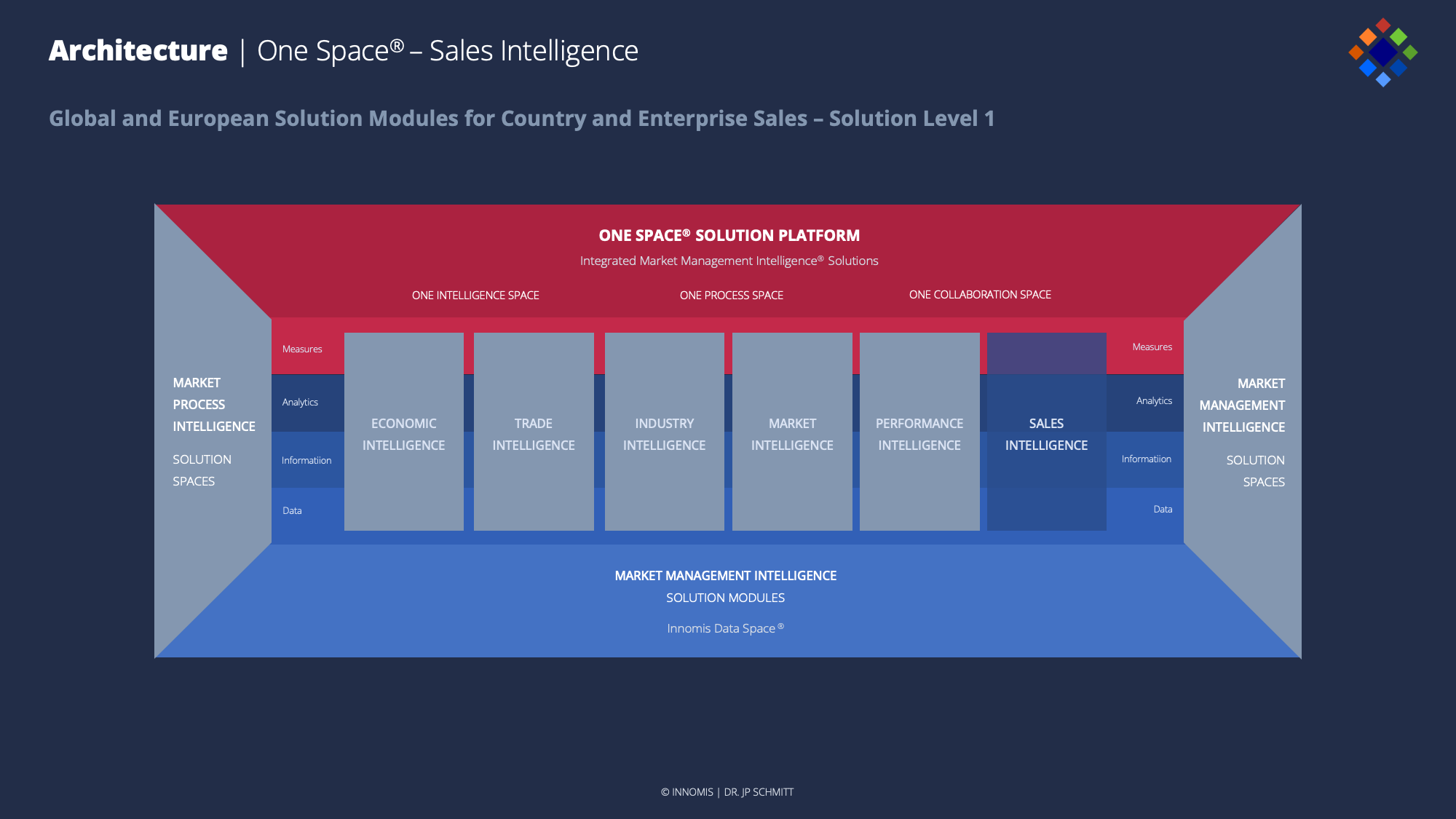Click One Collaboration Space label
This screenshot has width=1456, height=819.
pos(980,295)
